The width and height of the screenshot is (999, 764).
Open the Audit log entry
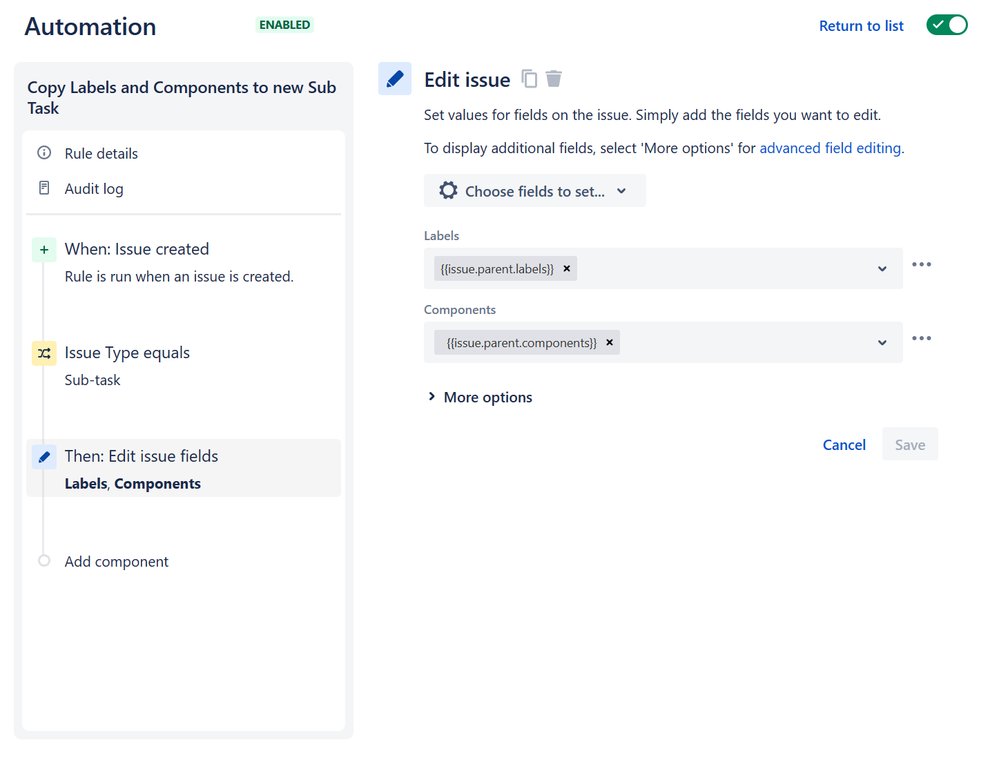pos(94,189)
